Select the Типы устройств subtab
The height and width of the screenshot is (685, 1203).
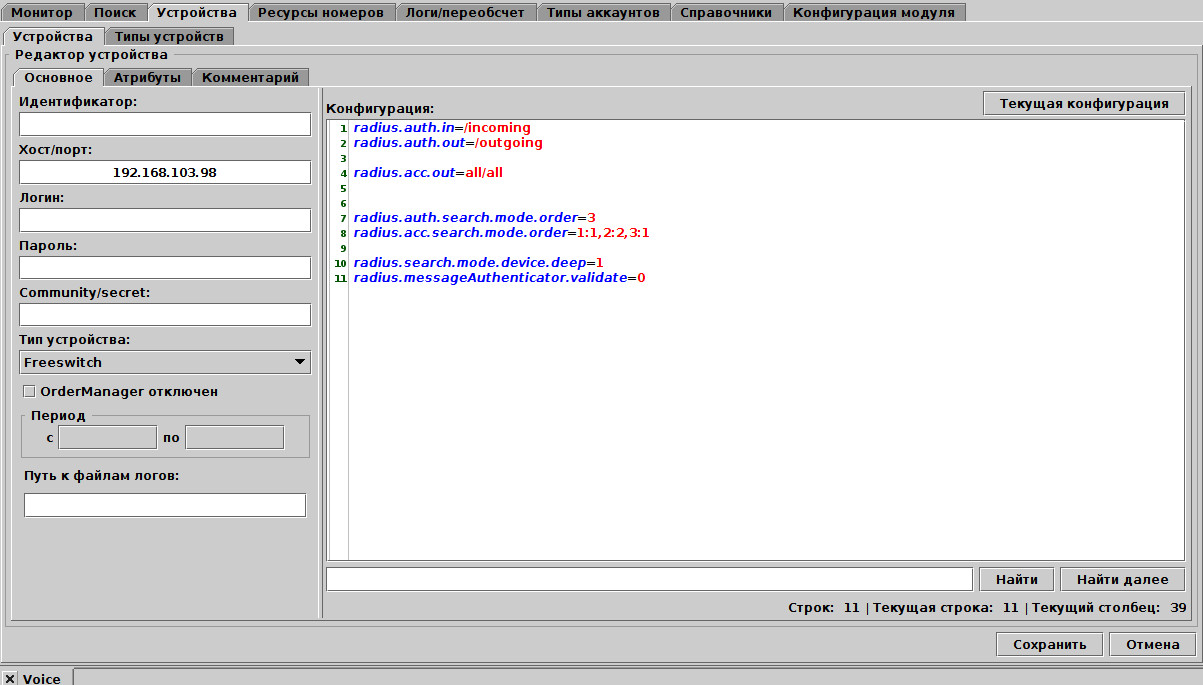tap(168, 36)
